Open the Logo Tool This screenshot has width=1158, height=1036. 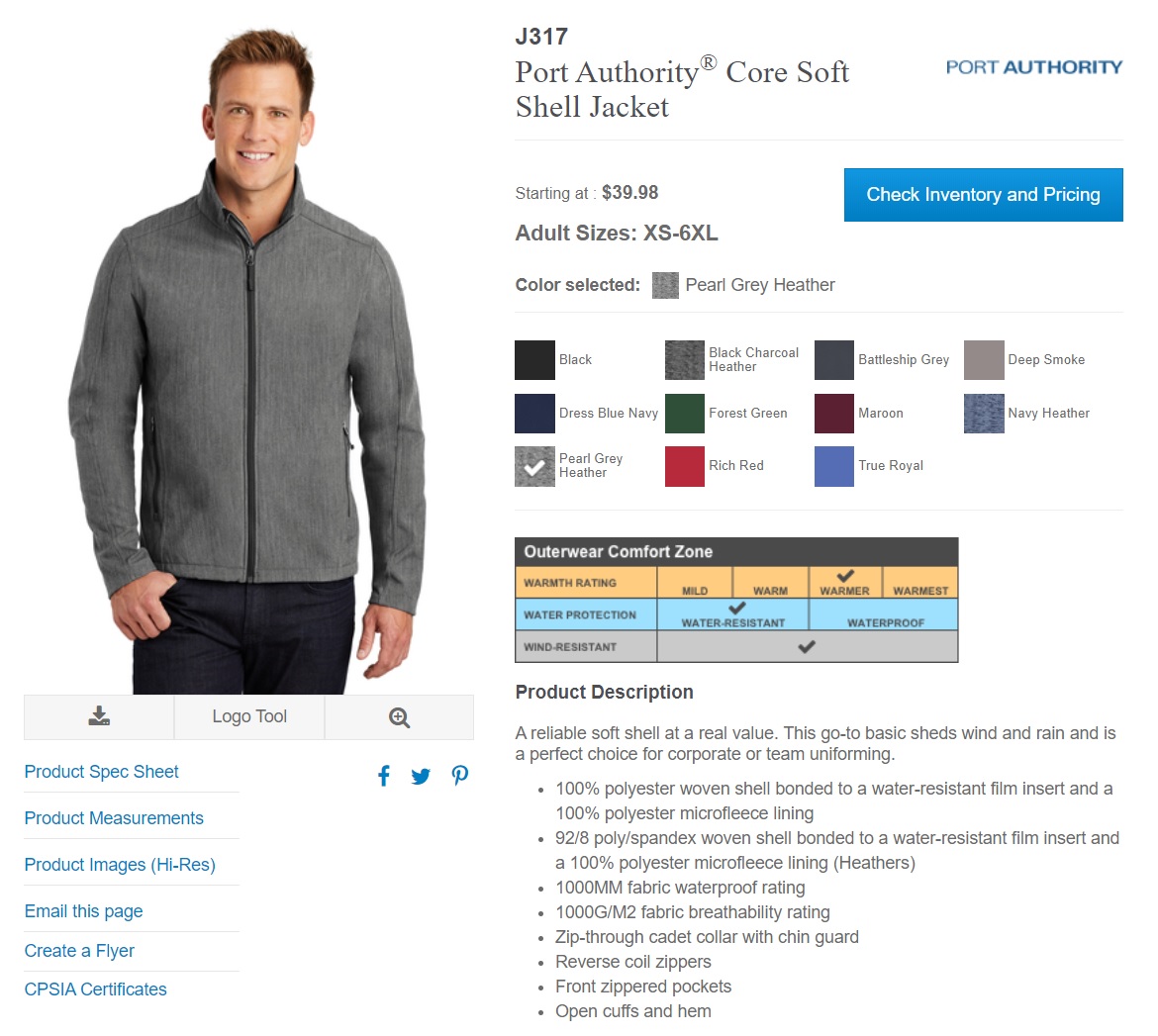click(248, 716)
